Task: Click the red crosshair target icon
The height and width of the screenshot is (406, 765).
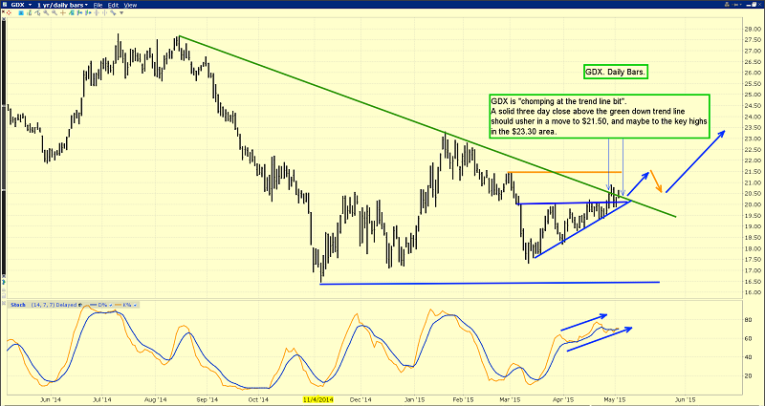Action: pos(9,13)
